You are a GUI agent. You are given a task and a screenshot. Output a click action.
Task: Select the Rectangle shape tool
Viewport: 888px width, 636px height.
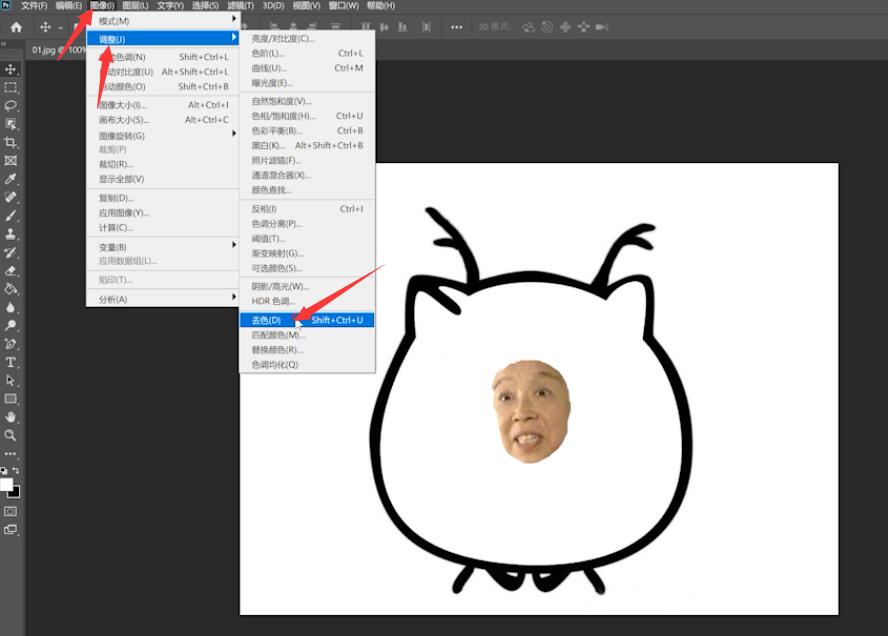(10, 399)
